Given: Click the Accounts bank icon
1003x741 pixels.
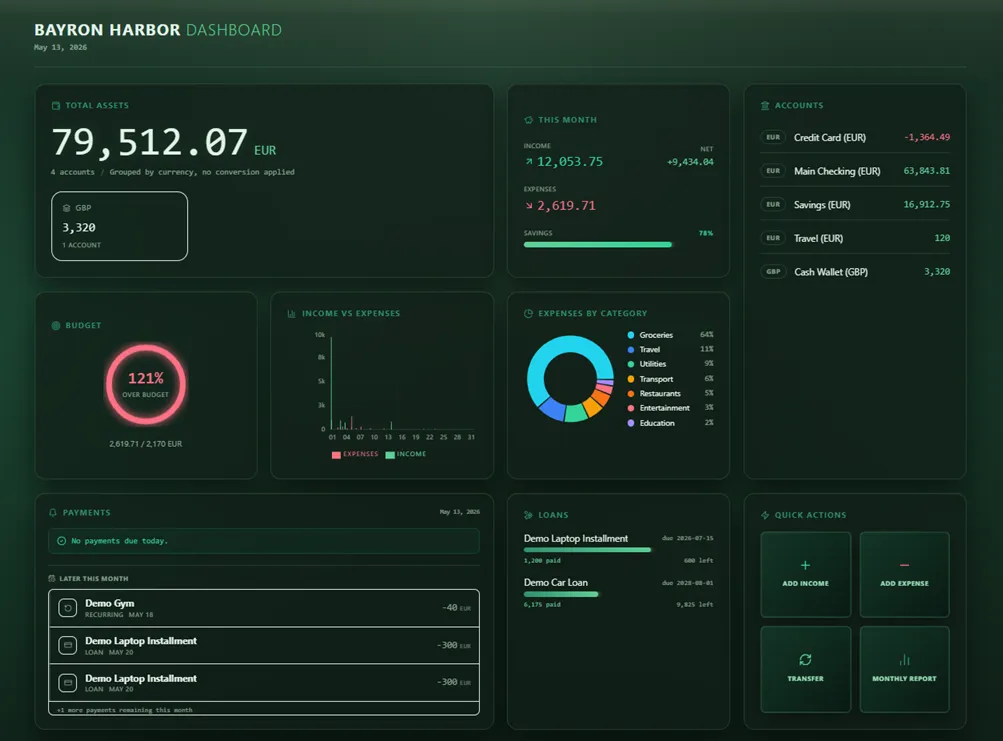Looking at the screenshot, I should tap(765, 106).
